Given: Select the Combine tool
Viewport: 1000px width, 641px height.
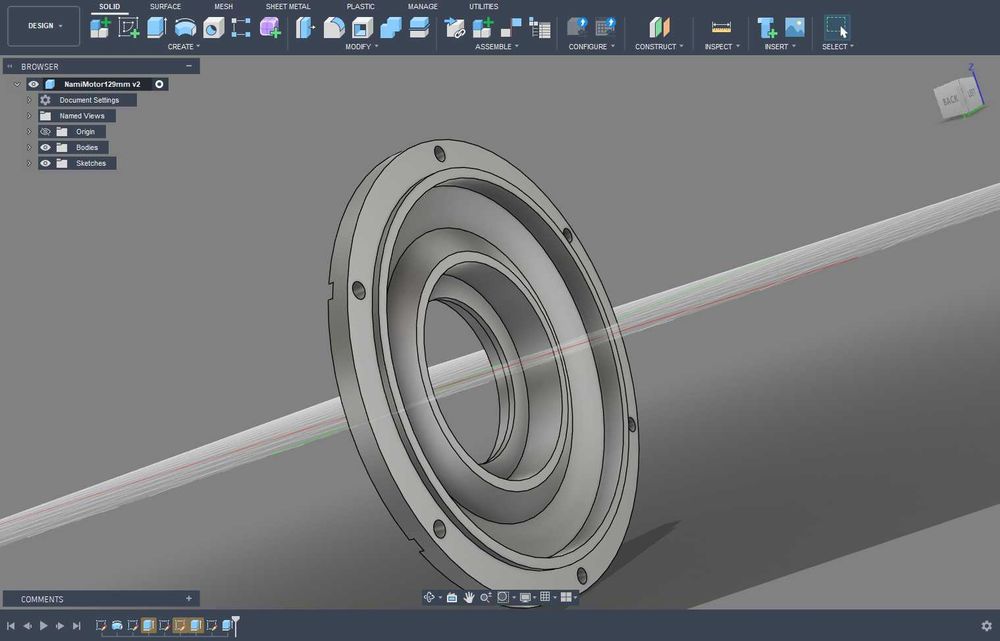Looking at the screenshot, I should click(391, 28).
